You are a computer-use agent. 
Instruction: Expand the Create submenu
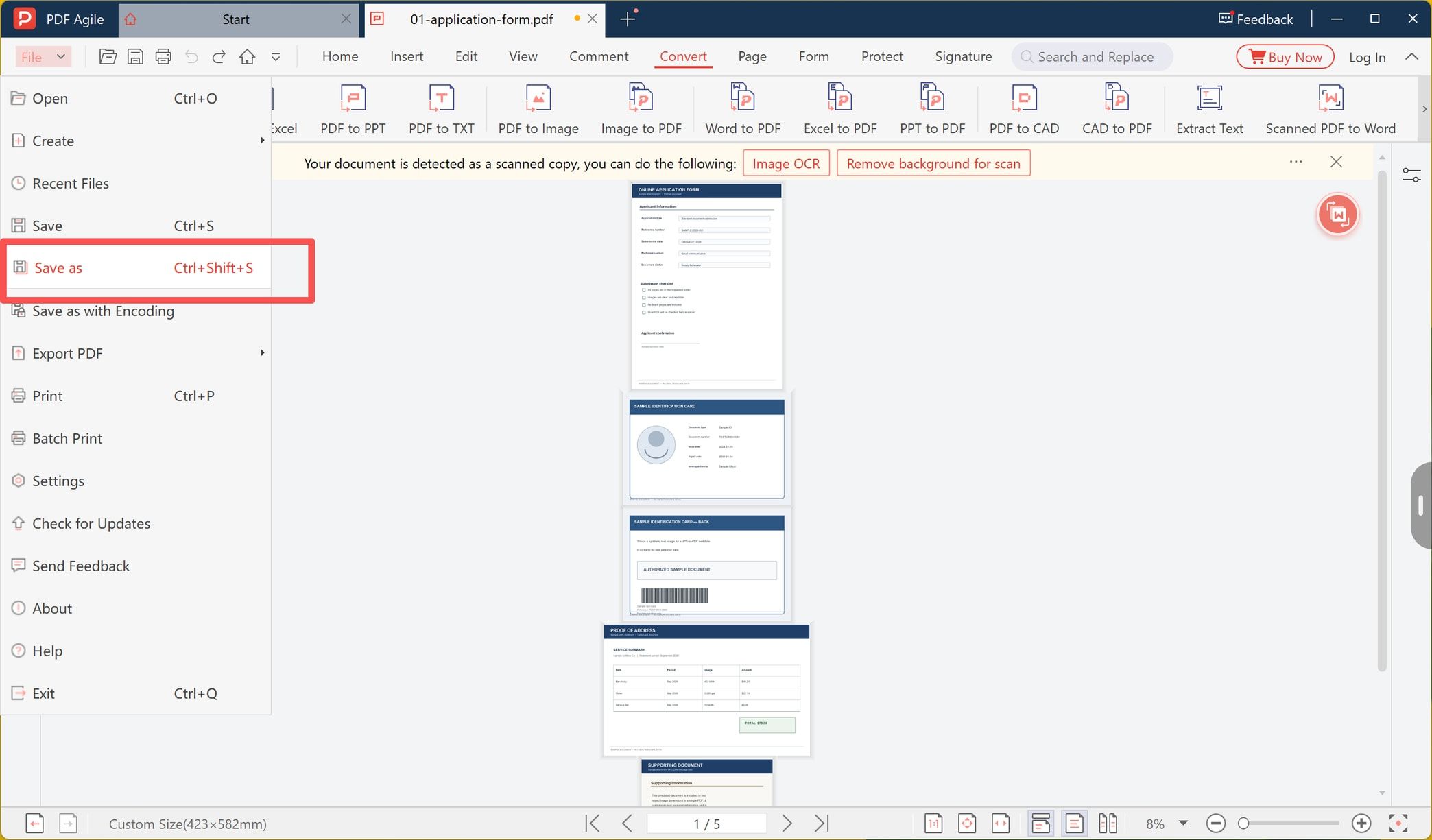click(262, 141)
